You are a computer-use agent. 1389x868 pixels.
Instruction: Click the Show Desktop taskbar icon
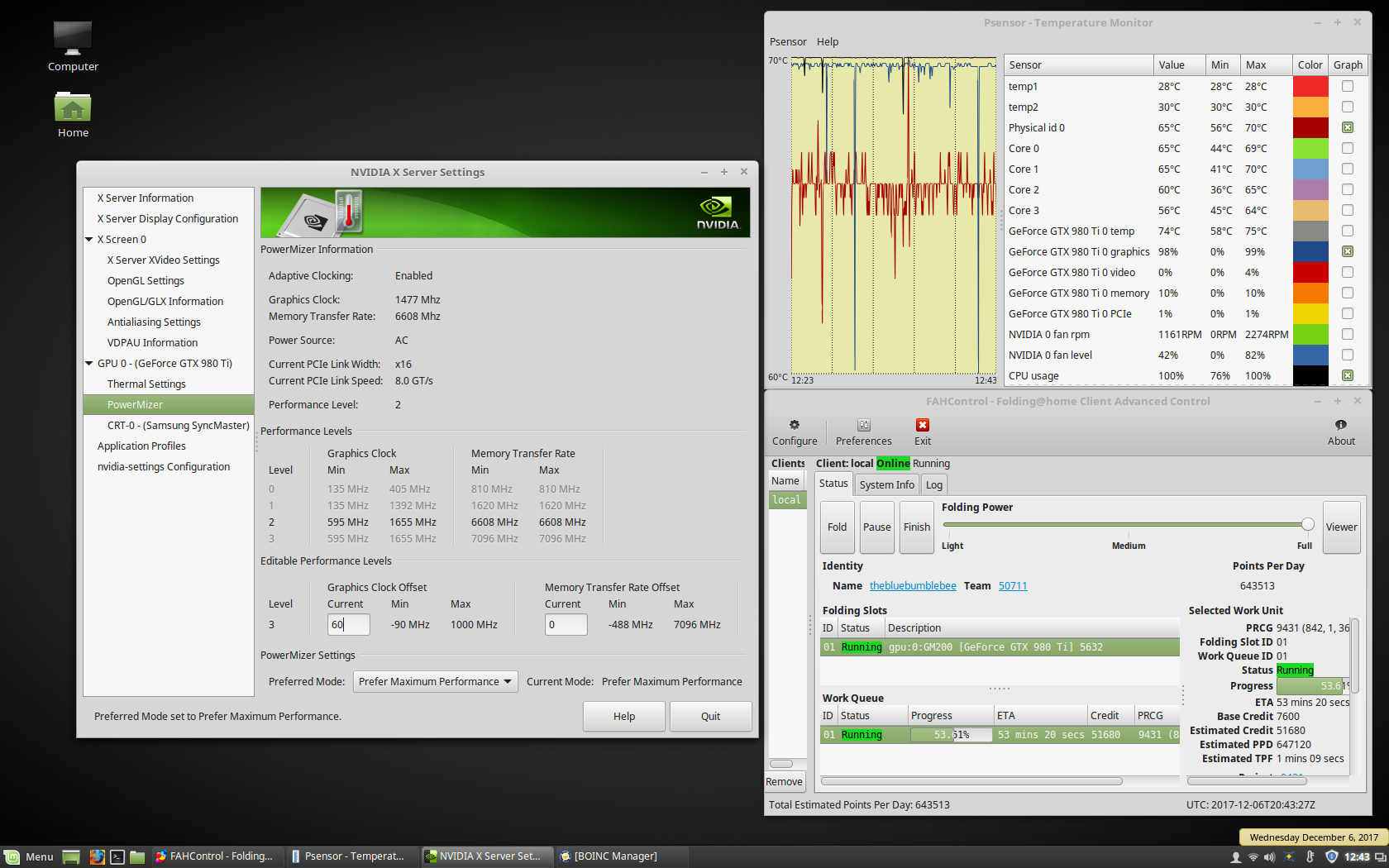coord(71,856)
